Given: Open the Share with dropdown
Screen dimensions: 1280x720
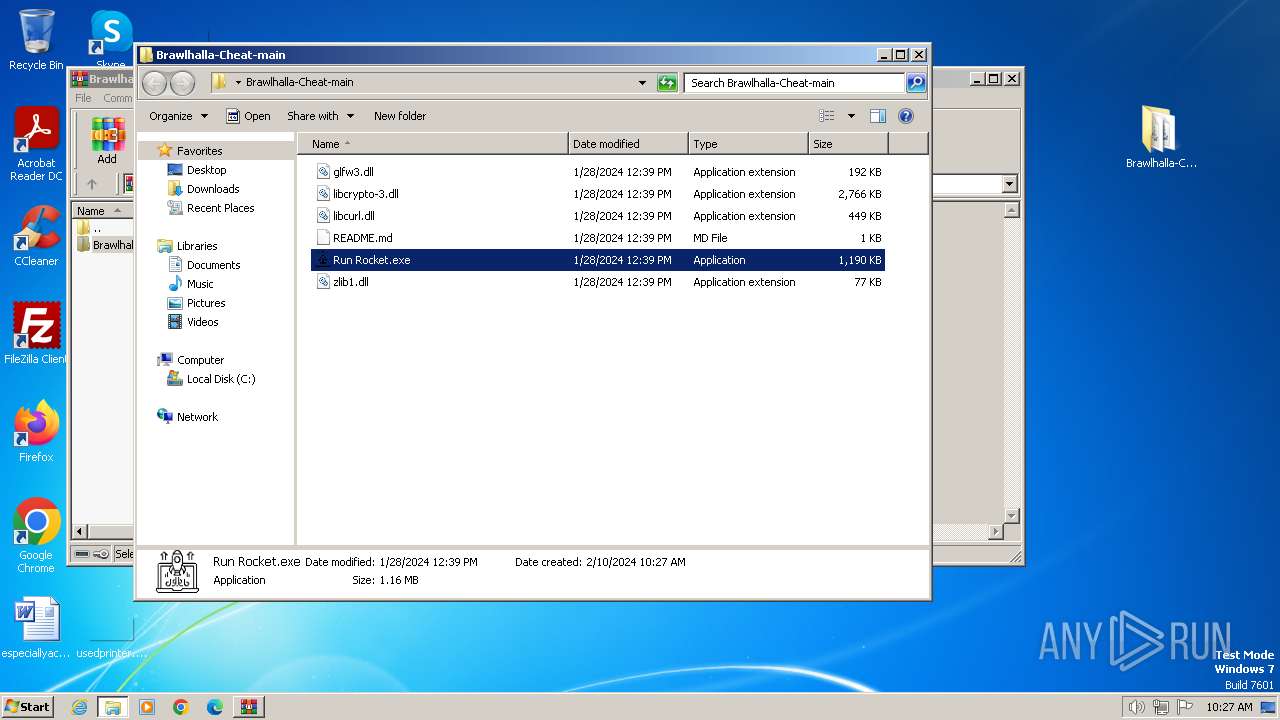Looking at the screenshot, I should pyautogui.click(x=319, y=116).
